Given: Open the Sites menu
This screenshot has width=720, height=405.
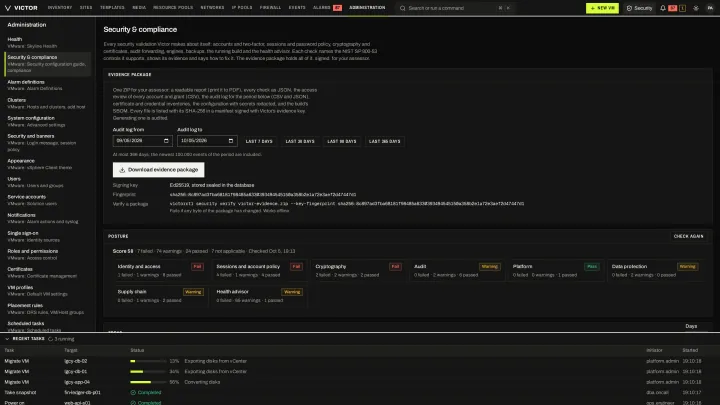Looking at the screenshot, I should [86, 8].
